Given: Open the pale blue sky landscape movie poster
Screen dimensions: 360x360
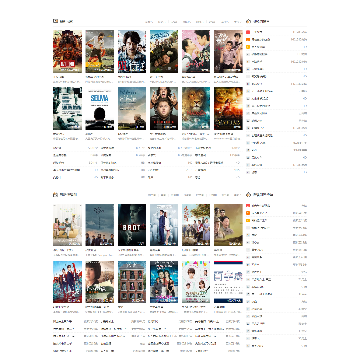Looking at the screenshot, I should [x=132, y=108].
